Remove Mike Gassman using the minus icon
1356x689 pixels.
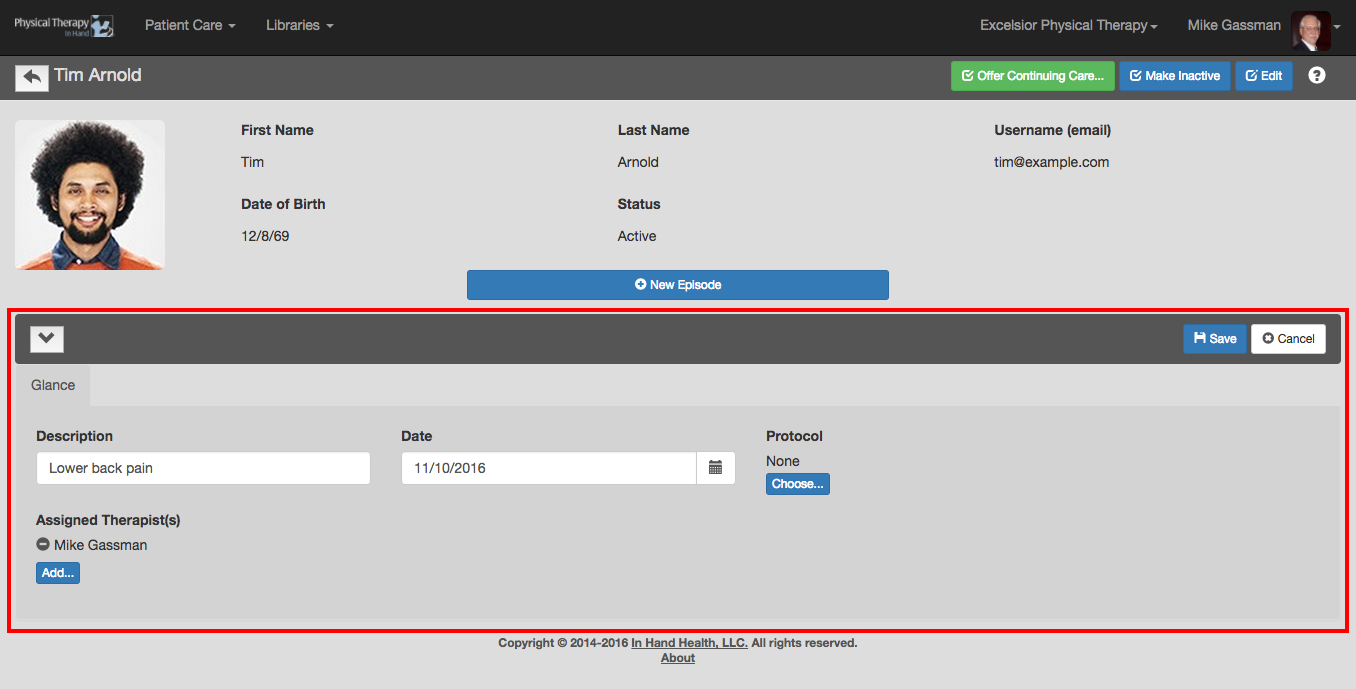coord(43,545)
